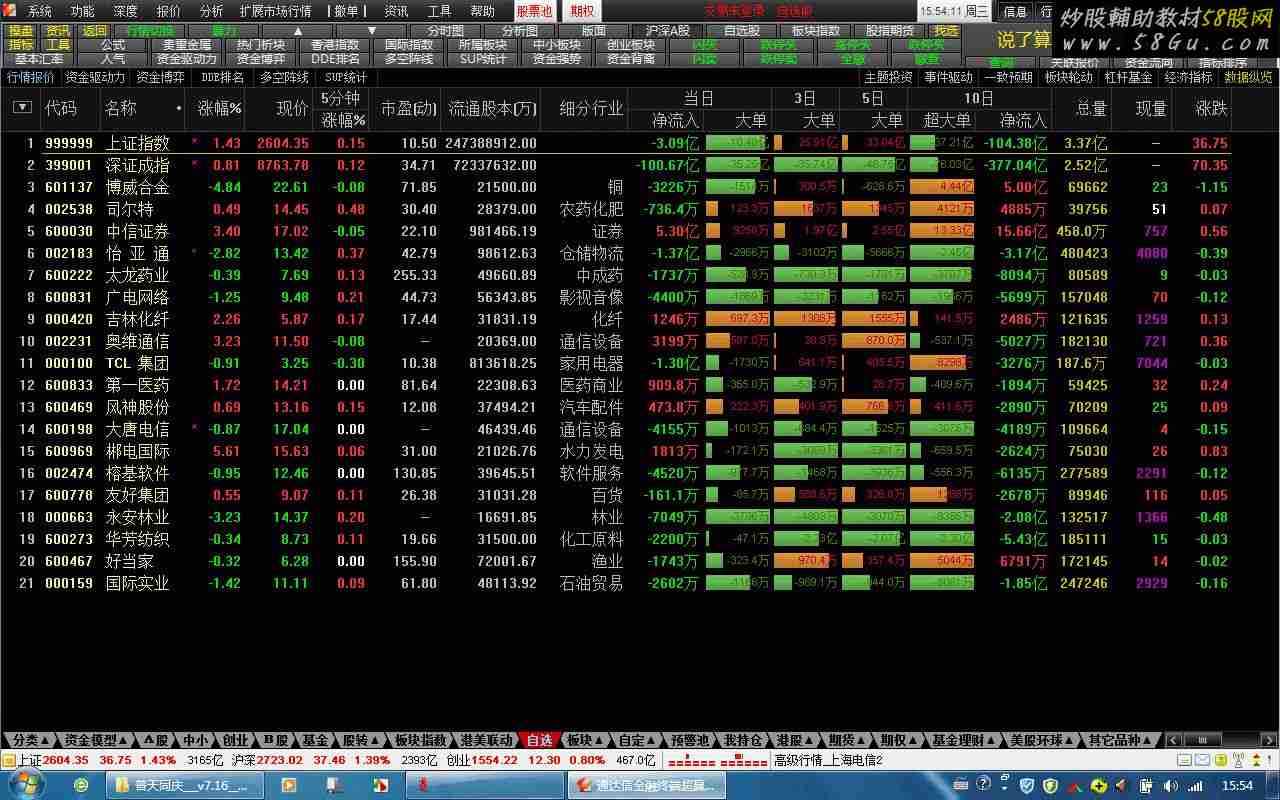
Task: Expand the A股 bottom tab menu
Action: point(155,740)
